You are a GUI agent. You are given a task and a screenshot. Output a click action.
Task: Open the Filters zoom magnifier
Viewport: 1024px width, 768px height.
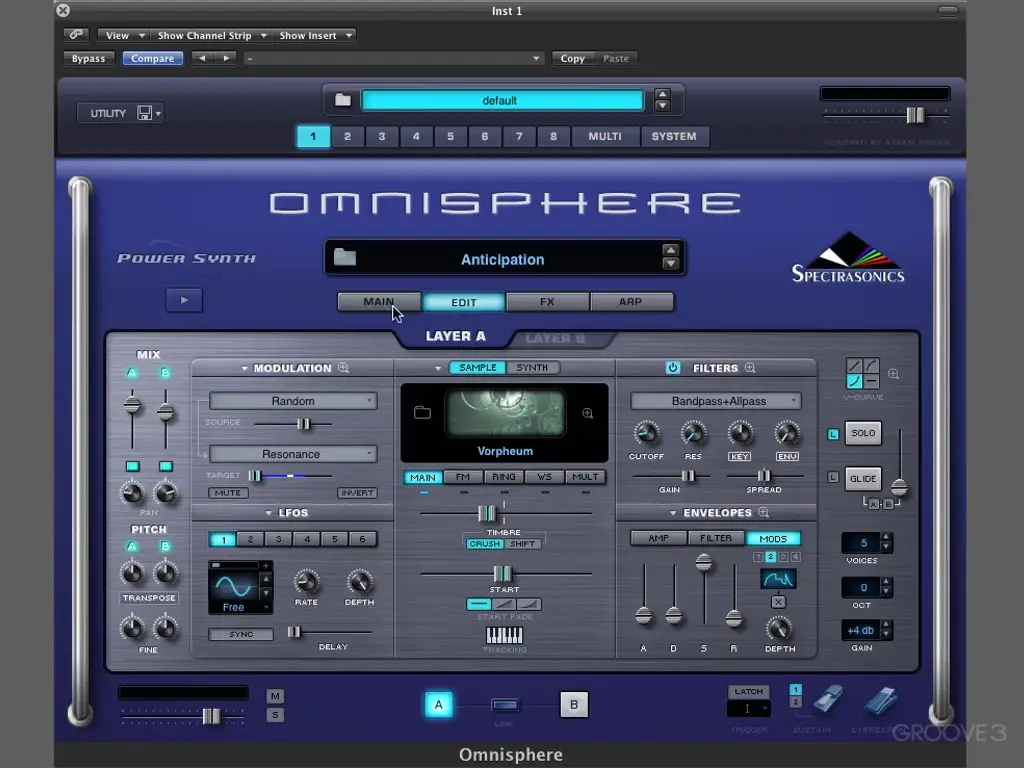click(750, 368)
